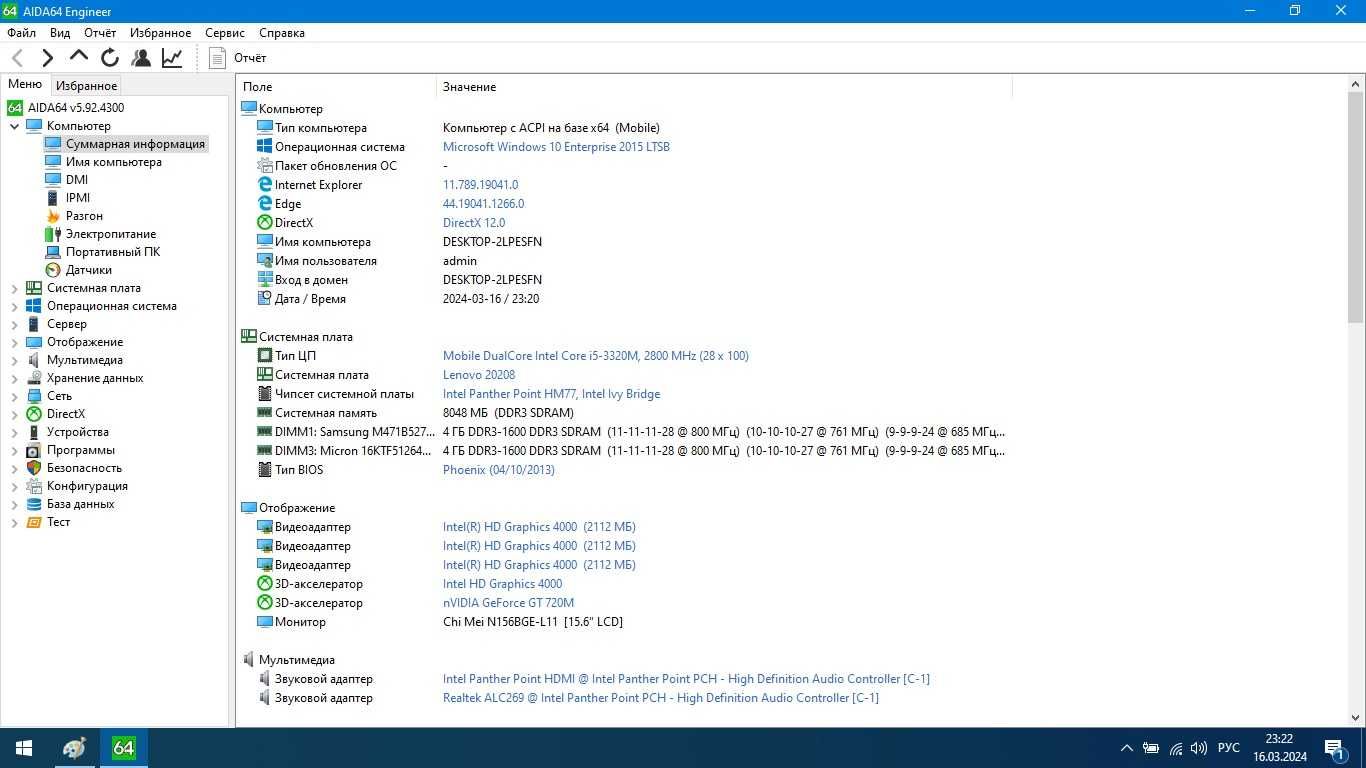Open the Отчёт toolbar button

click(238, 58)
